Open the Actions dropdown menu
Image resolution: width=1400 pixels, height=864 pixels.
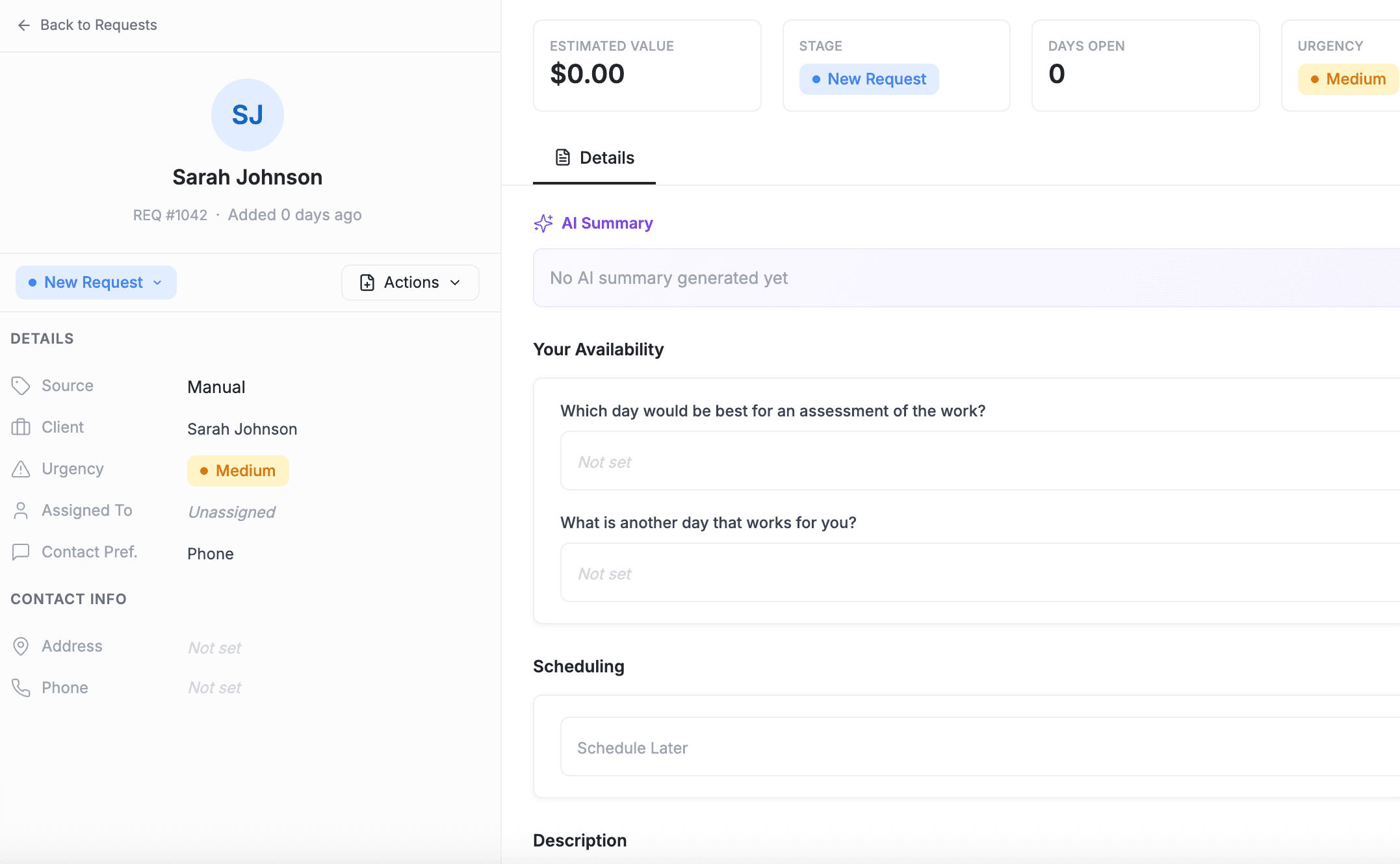point(410,283)
